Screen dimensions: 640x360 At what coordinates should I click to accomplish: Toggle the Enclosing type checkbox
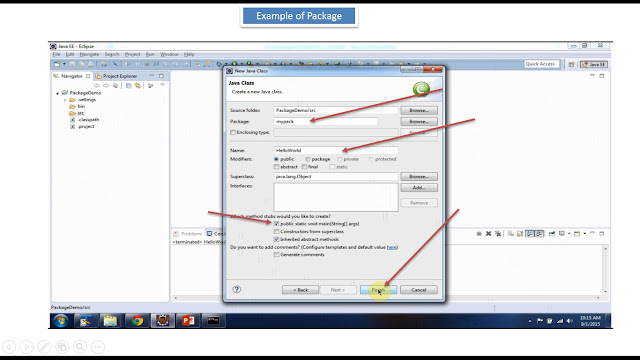233,132
